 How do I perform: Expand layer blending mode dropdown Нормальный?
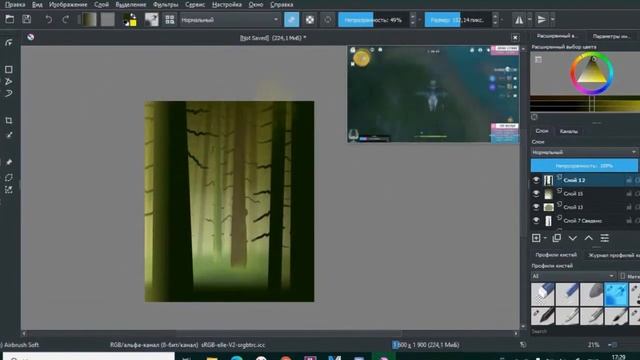click(584, 152)
